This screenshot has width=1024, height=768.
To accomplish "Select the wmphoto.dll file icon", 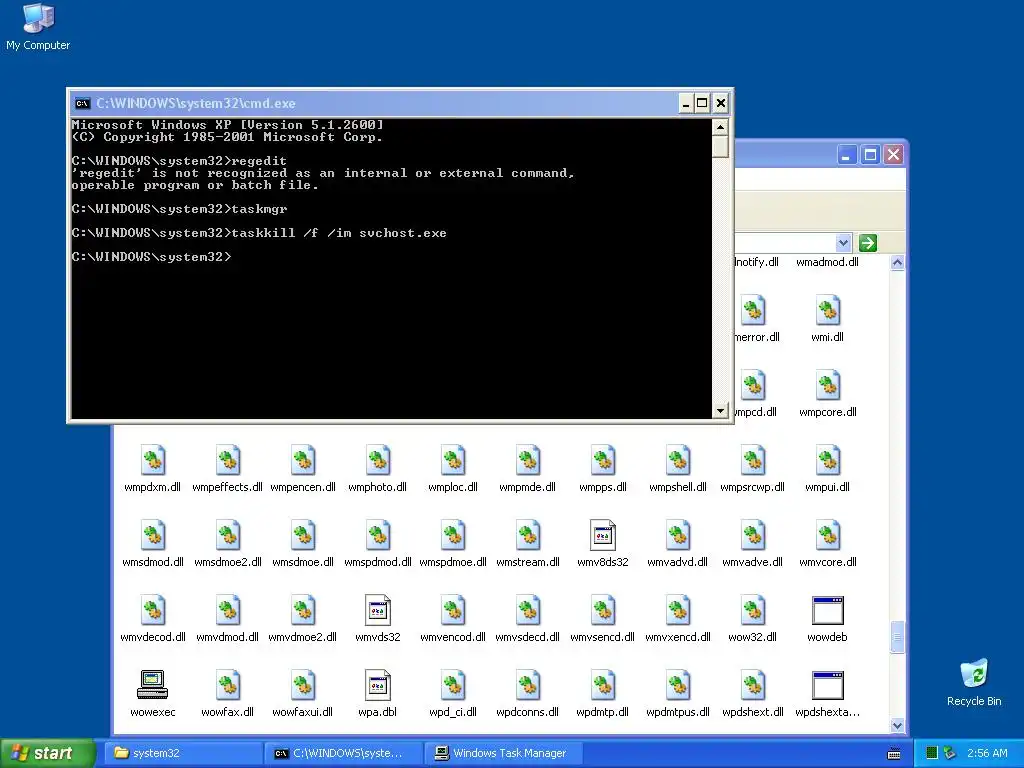I will click(377, 460).
